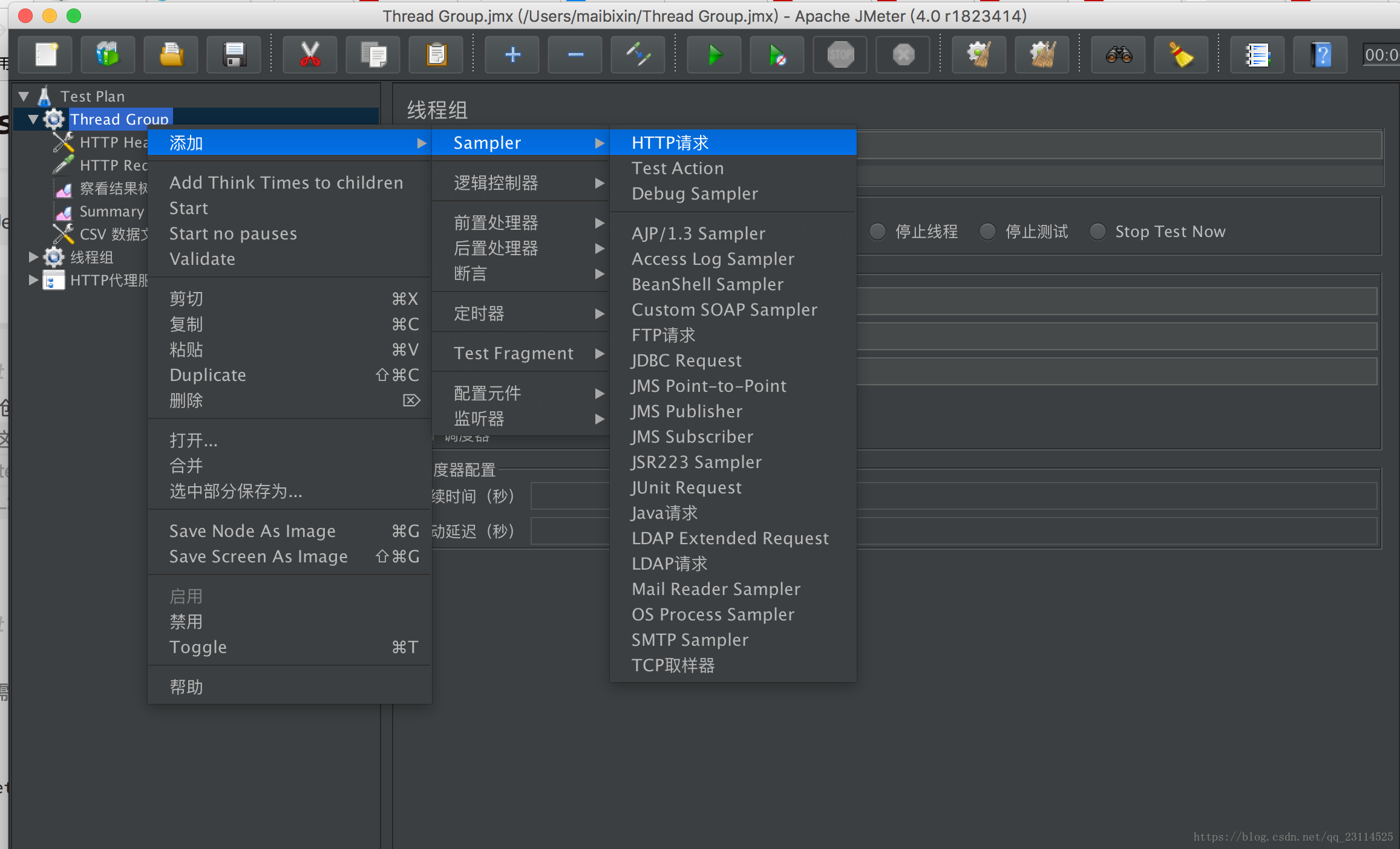The image size is (1400, 849).
Task: Click the HTTP代理 server icon in tree
Action: tap(54, 280)
